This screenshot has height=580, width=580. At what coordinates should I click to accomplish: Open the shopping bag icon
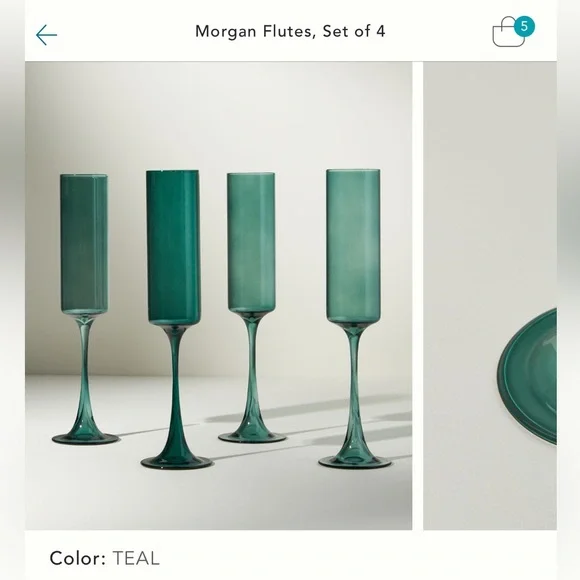(x=509, y=34)
